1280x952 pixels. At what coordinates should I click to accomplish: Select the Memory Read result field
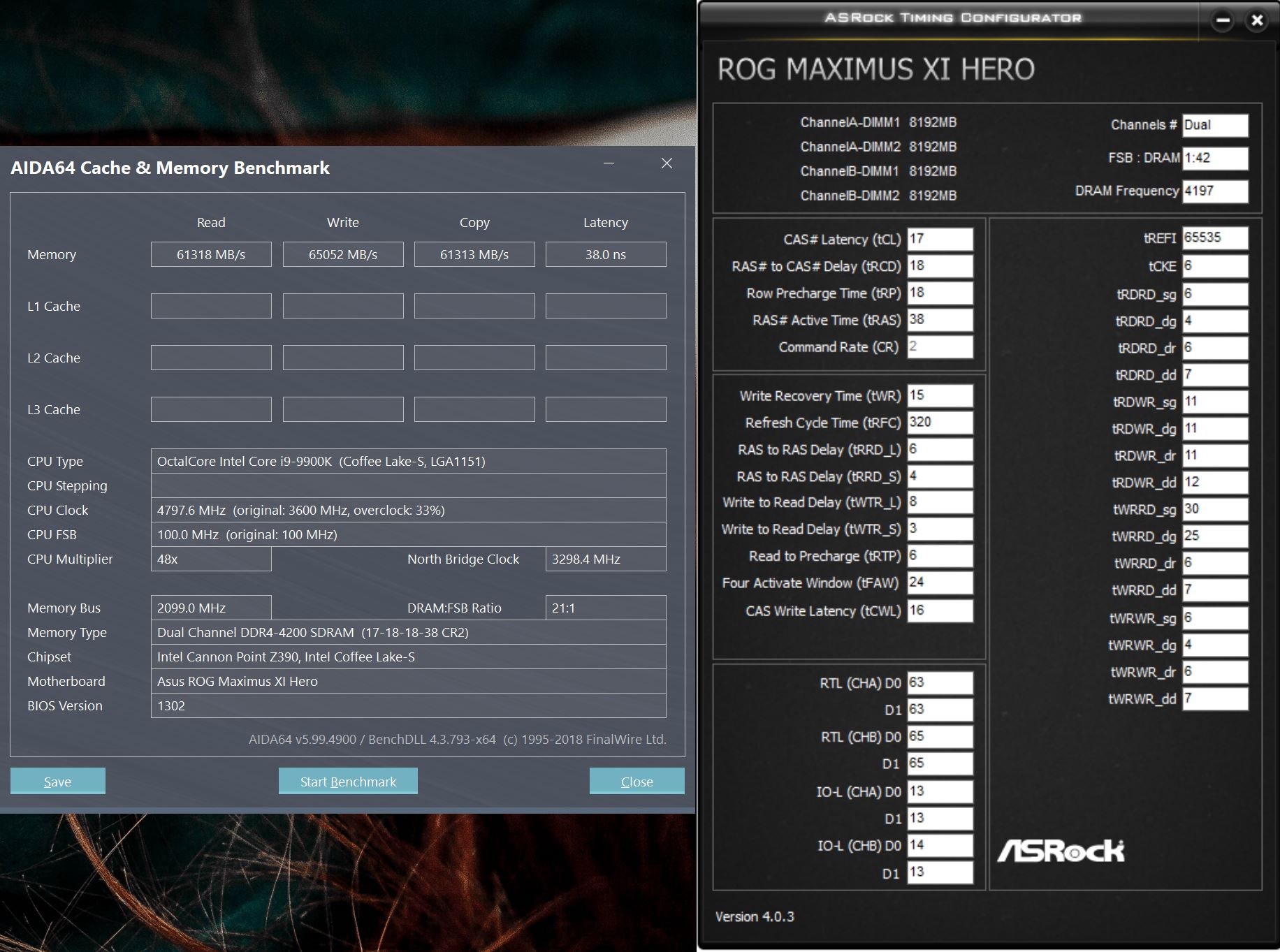(x=211, y=254)
